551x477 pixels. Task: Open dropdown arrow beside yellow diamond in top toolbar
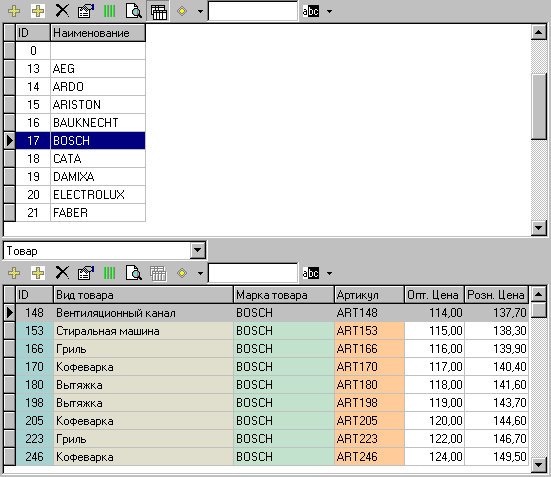tap(200, 11)
